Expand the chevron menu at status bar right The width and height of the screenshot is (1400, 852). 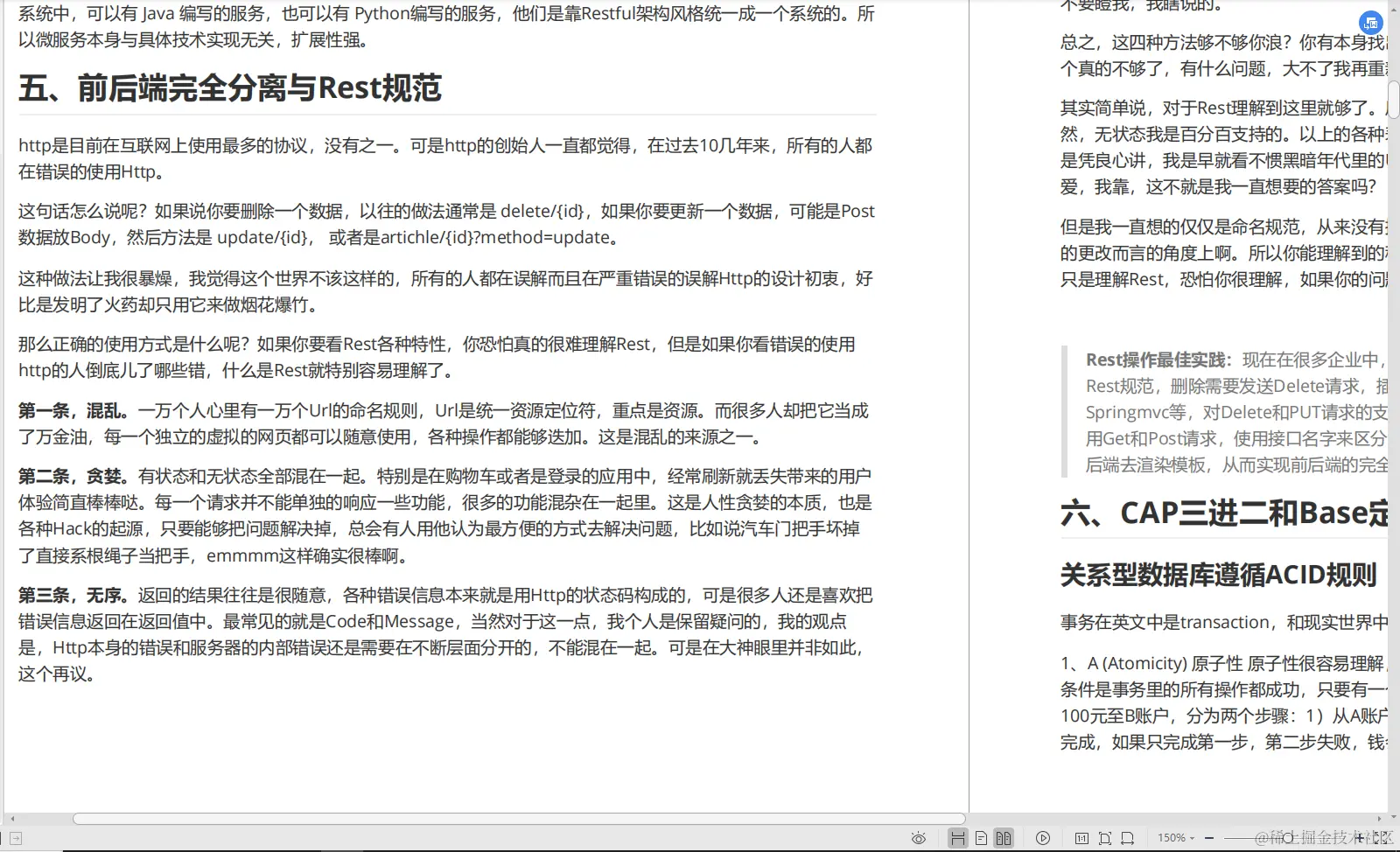(1393, 817)
